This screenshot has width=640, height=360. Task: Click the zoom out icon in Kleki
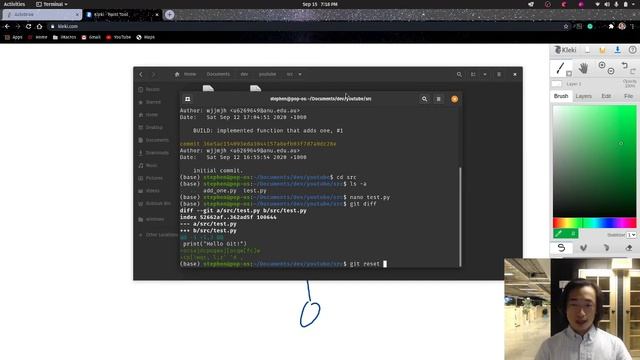click(611, 71)
